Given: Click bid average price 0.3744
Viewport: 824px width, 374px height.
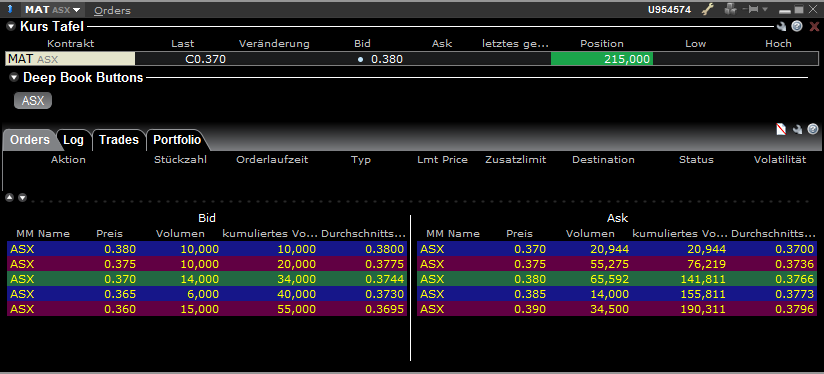Looking at the screenshot, I should point(386,279).
